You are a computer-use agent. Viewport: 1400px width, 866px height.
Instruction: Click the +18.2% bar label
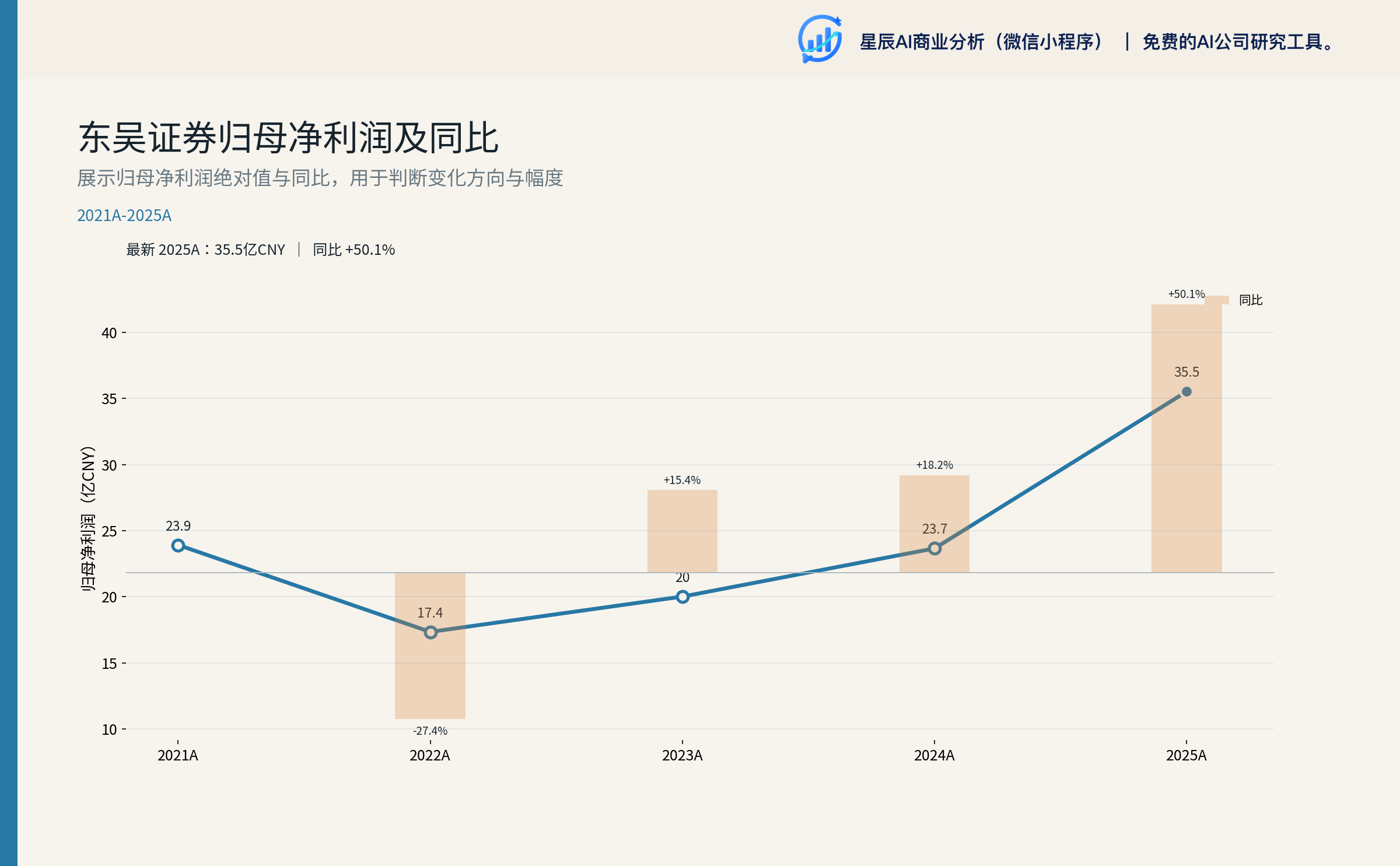pyautogui.click(x=935, y=465)
